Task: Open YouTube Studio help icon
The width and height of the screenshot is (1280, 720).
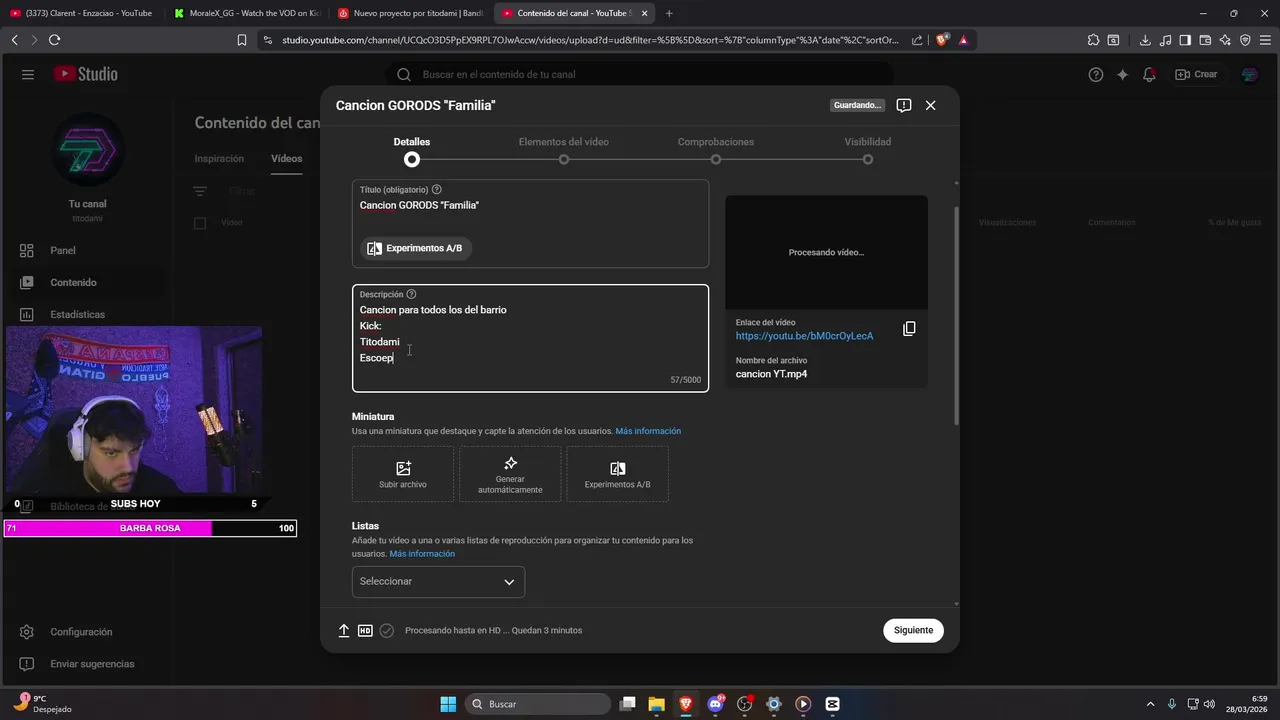Action: pyautogui.click(x=1096, y=74)
